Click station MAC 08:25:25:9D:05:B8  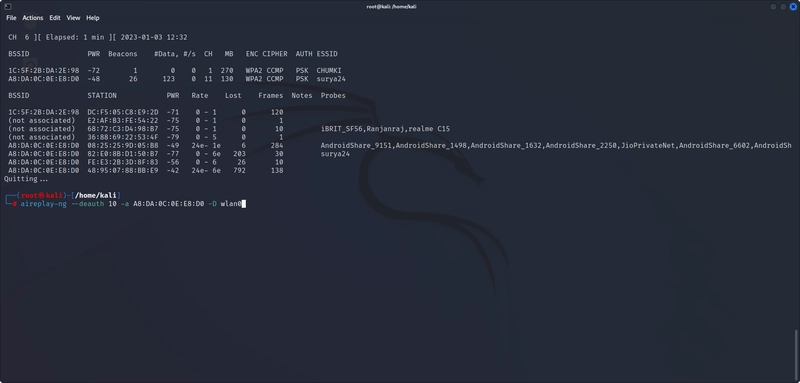[x=123, y=145]
